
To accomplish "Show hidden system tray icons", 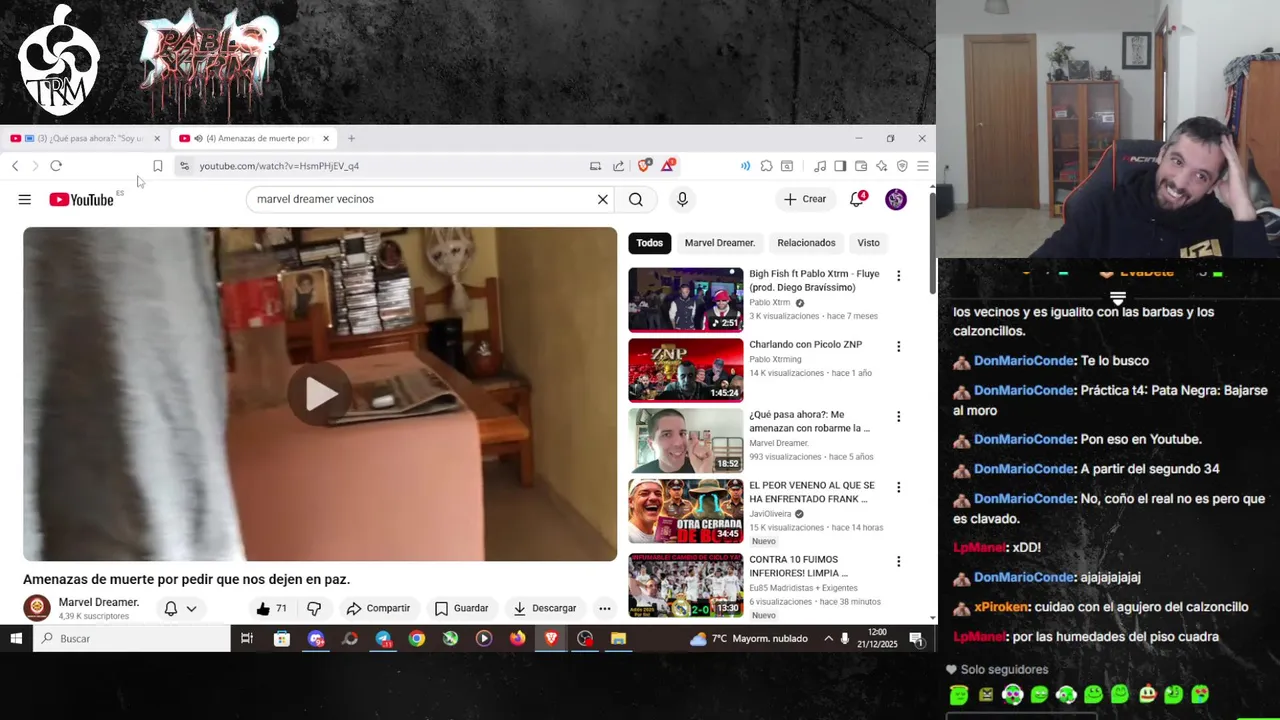I will click(x=828, y=638).
